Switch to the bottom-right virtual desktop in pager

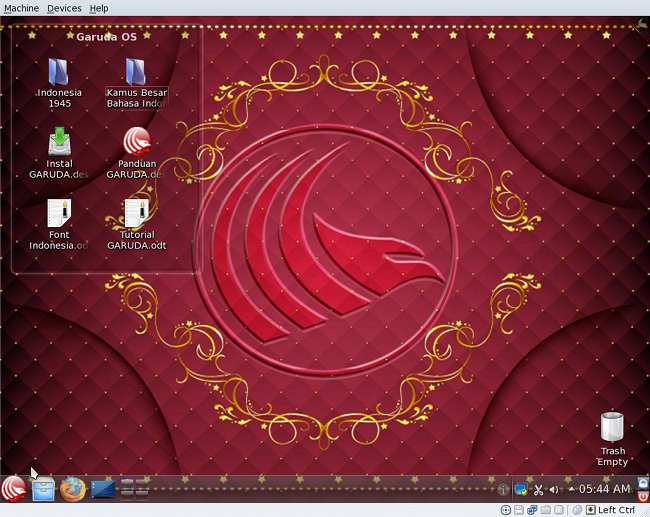[142, 494]
